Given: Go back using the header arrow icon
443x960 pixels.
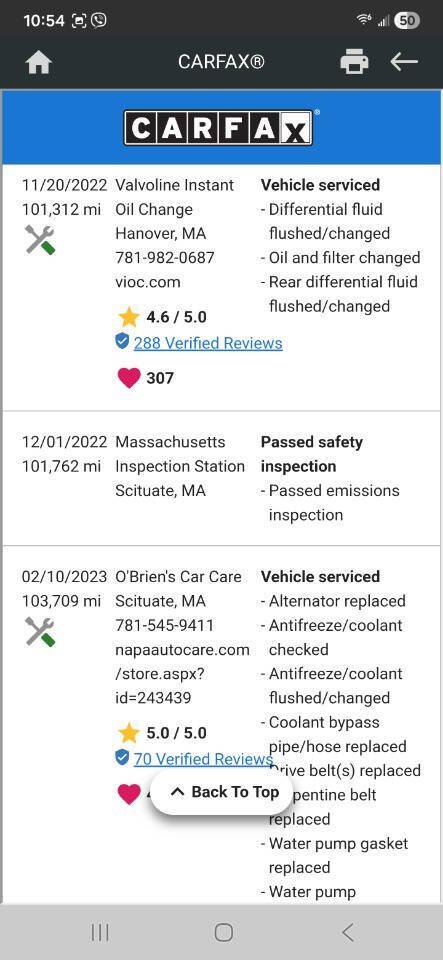Looking at the screenshot, I should (404, 61).
